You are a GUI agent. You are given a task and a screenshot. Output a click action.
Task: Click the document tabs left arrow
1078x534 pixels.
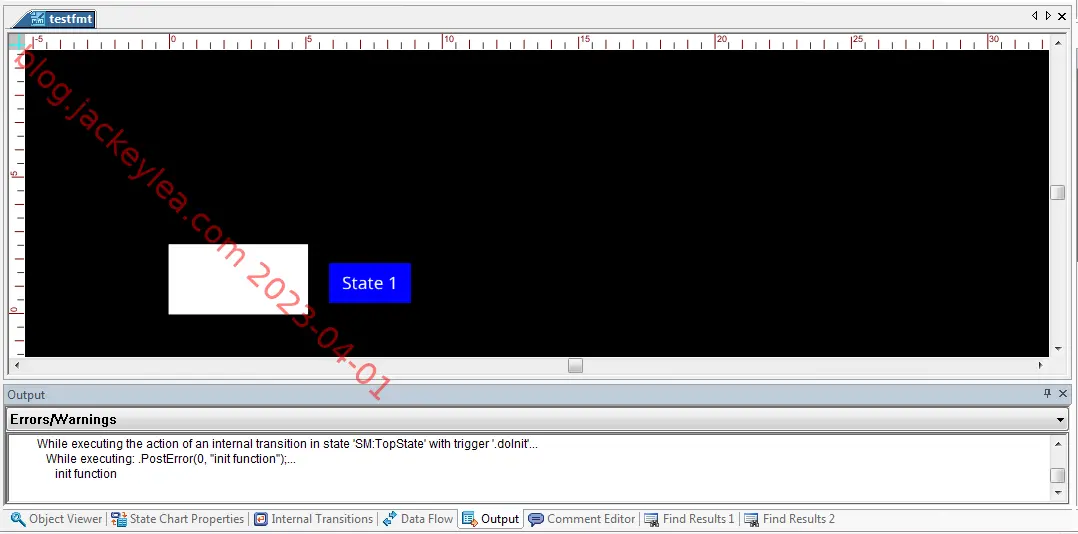1035,16
